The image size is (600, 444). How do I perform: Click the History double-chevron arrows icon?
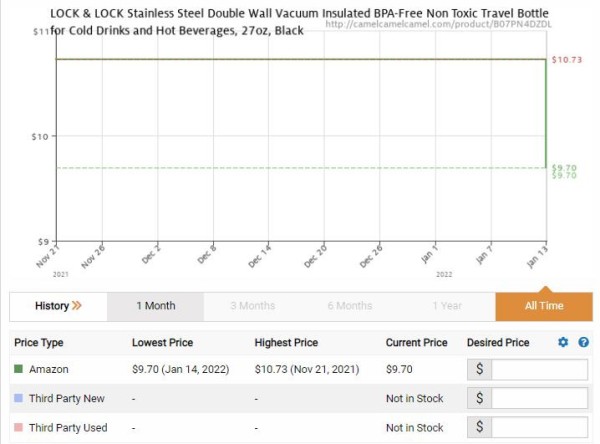click(x=77, y=305)
